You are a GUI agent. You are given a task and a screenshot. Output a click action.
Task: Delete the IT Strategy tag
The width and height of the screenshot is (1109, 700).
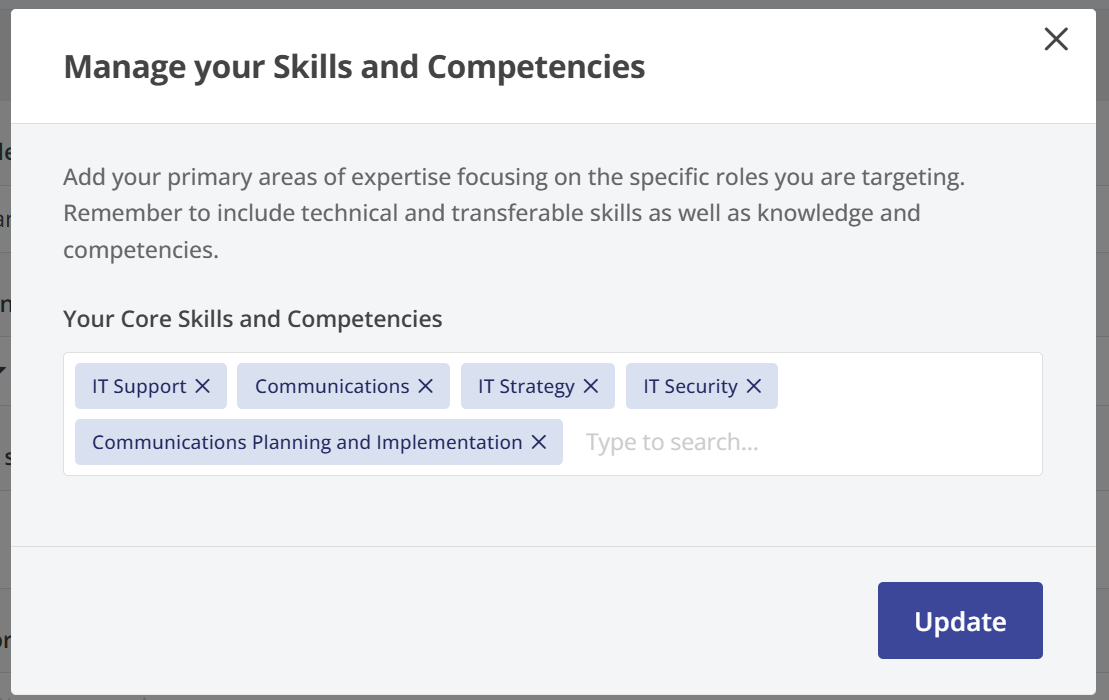[x=590, y=386]
